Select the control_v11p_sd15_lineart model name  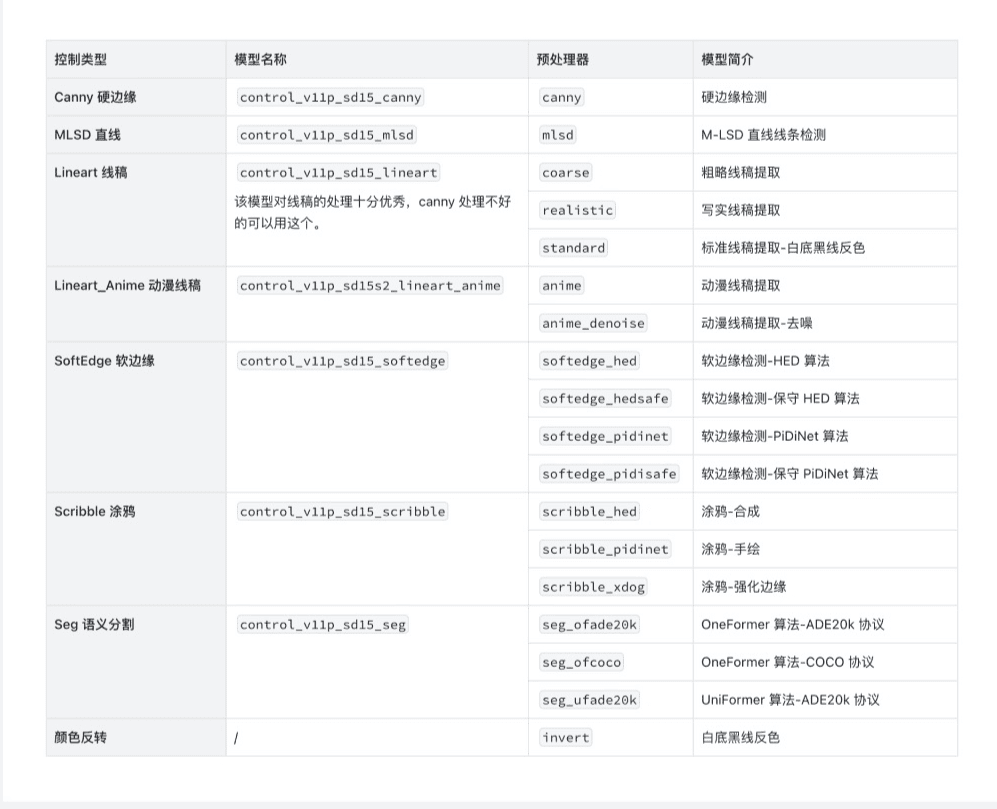(338, 172)
